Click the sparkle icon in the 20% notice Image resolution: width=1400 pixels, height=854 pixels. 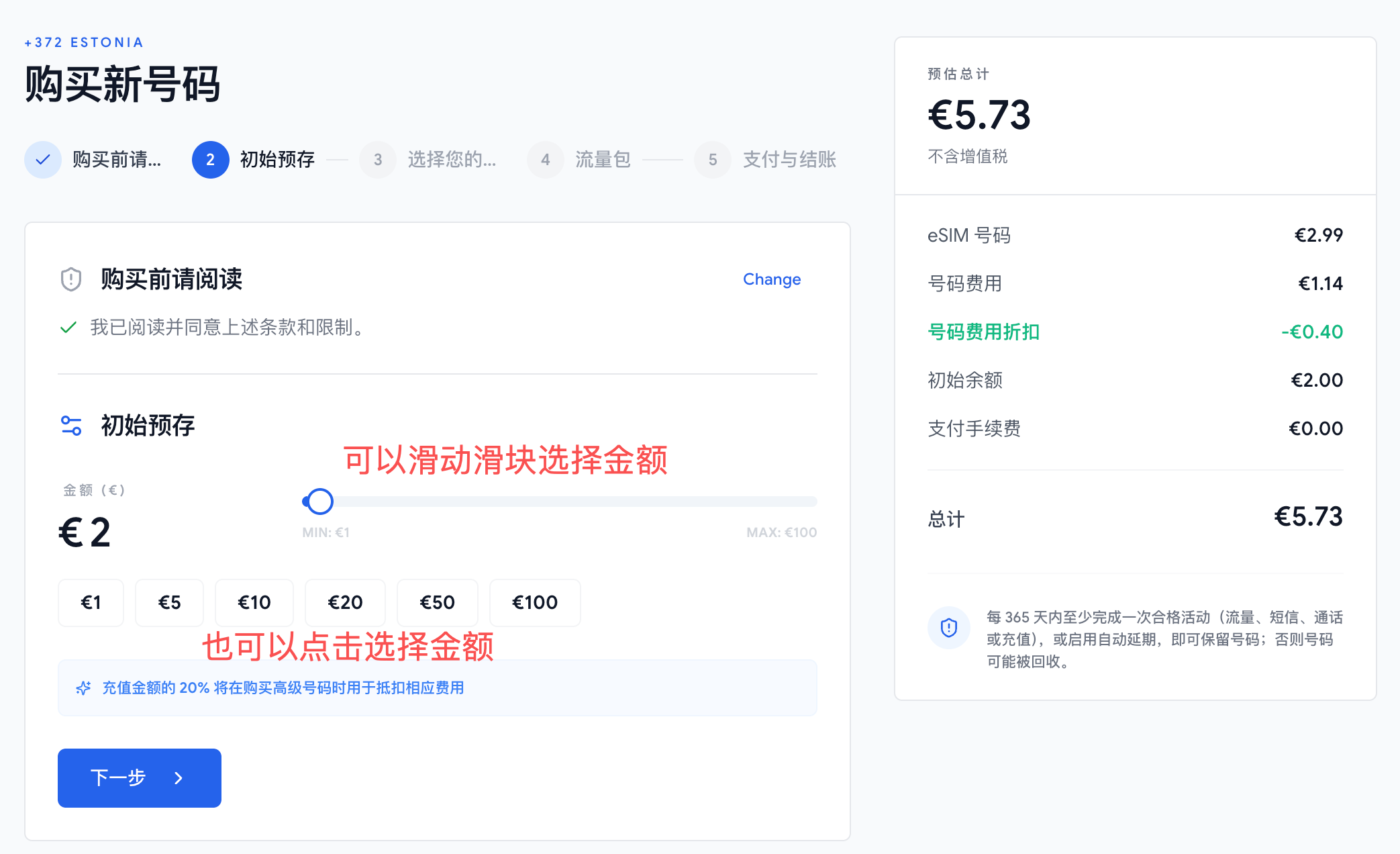83,688
